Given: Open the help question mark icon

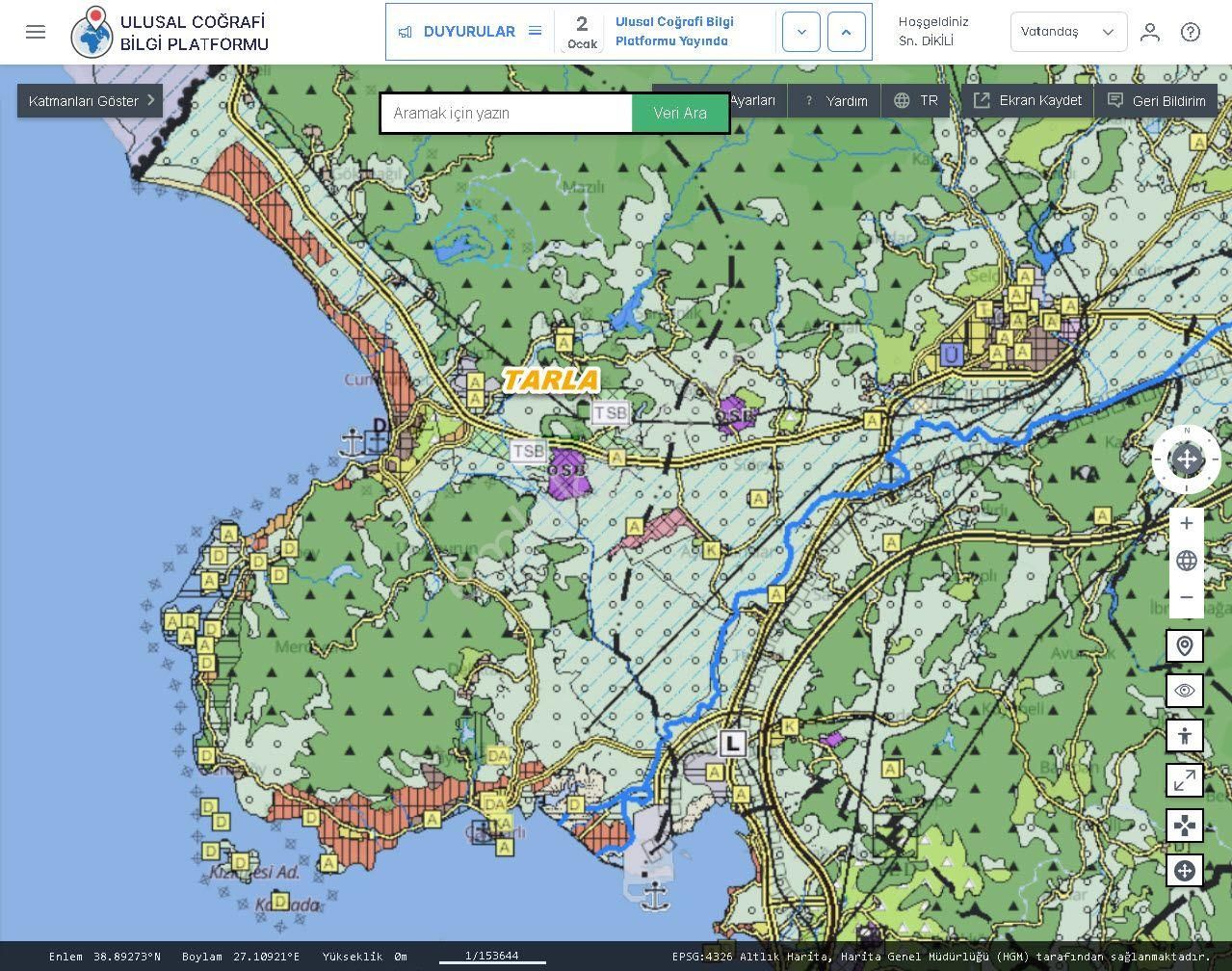Looking at the screenshot, I should pyautogui.click(x=1191, y=32).
